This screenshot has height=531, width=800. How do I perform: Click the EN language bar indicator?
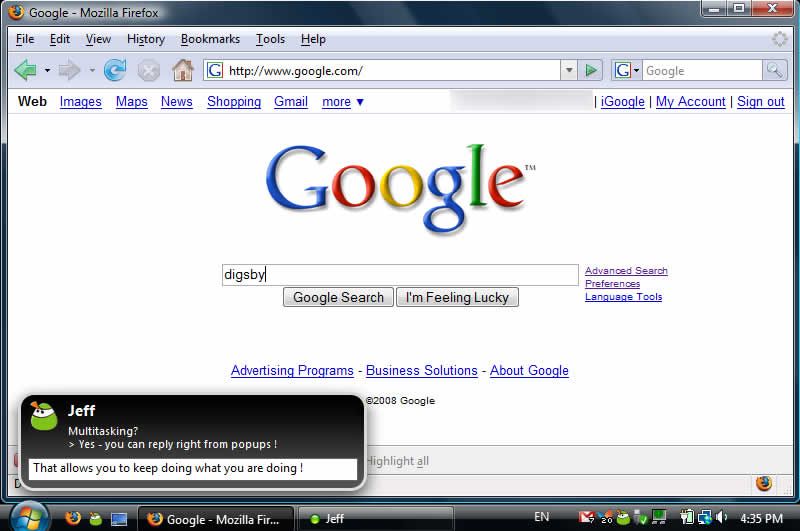[x=541, y=517]
